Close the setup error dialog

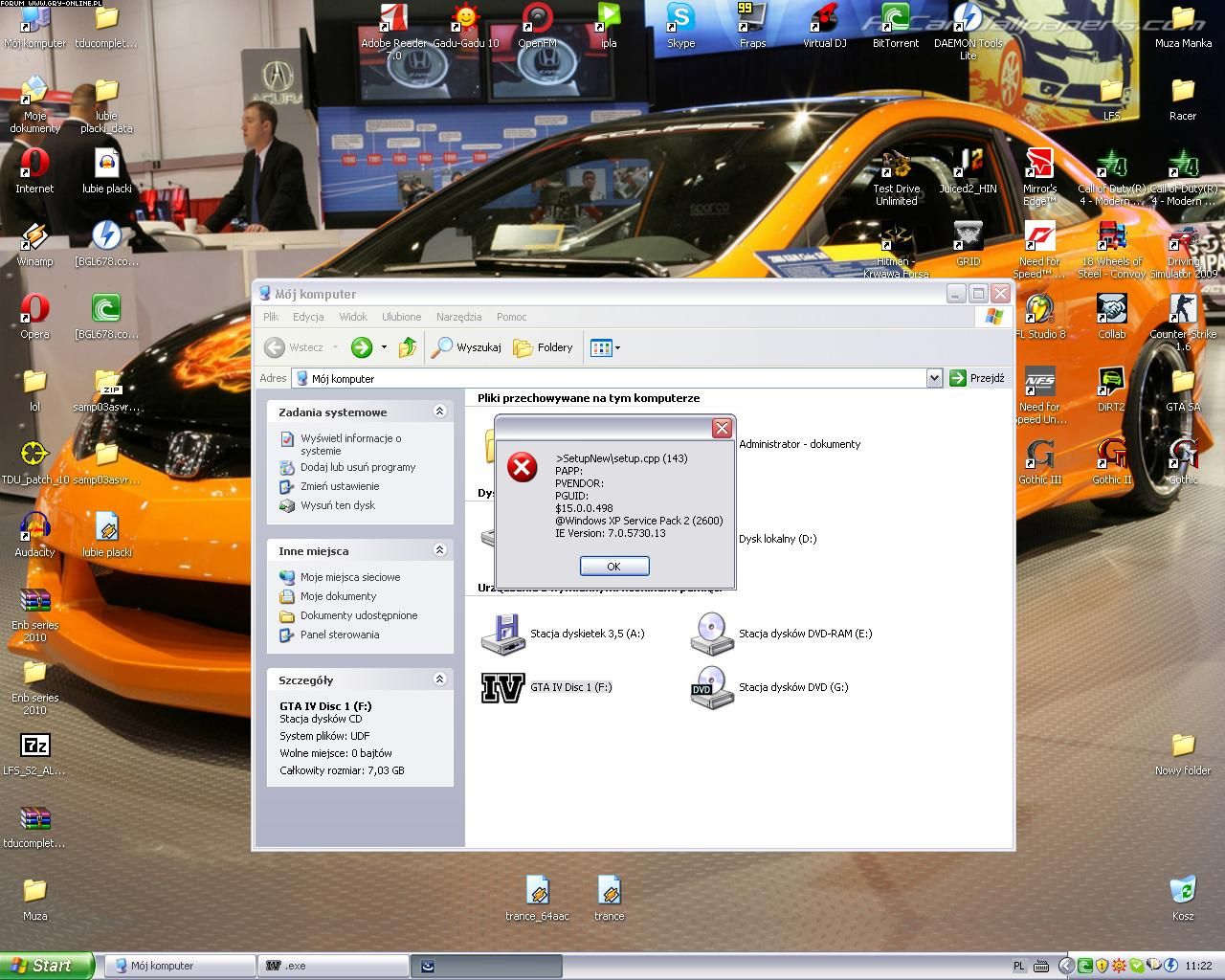coord(723,429)
